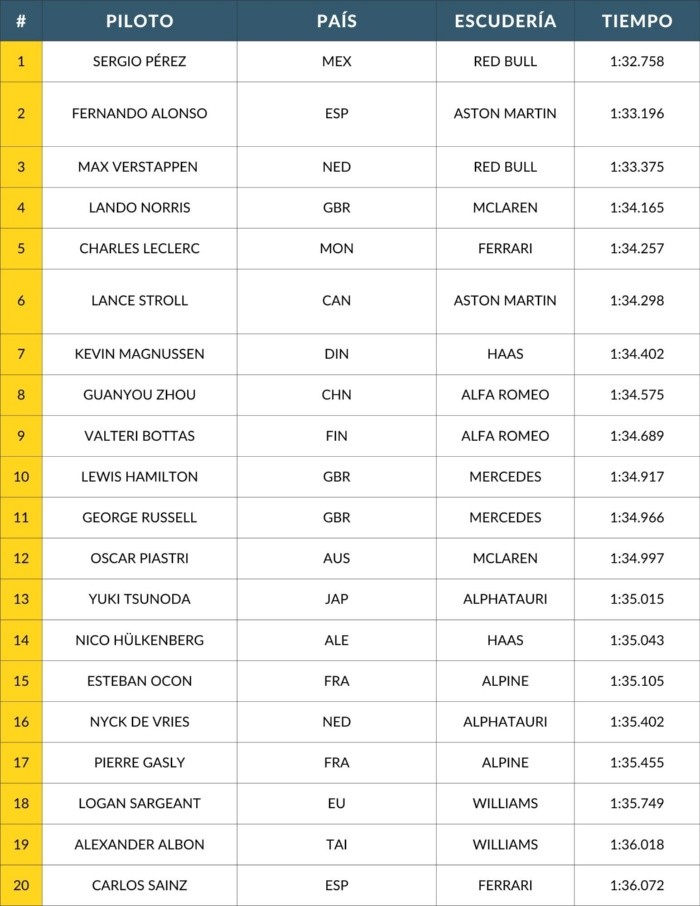The height and width of the screenshot is (906, 700).
Task: Click the ESCUDERÍA column header
Action: 505,21
